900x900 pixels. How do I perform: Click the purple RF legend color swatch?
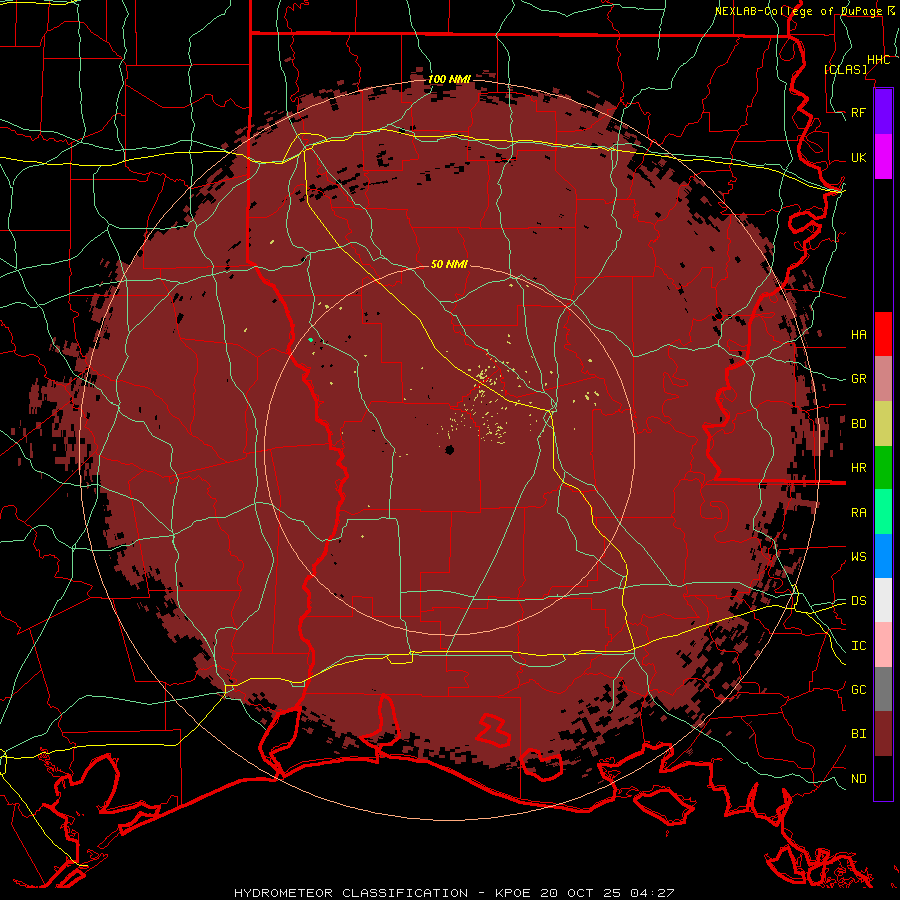pos(883,112)
